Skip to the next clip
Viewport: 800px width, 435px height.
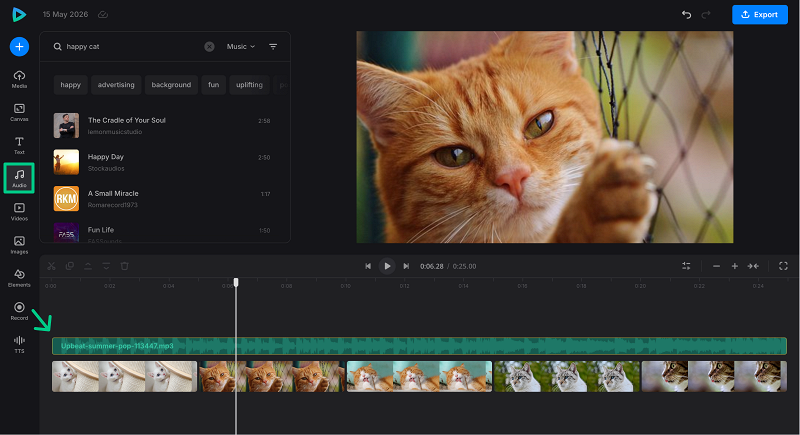[x=406, y=266]
